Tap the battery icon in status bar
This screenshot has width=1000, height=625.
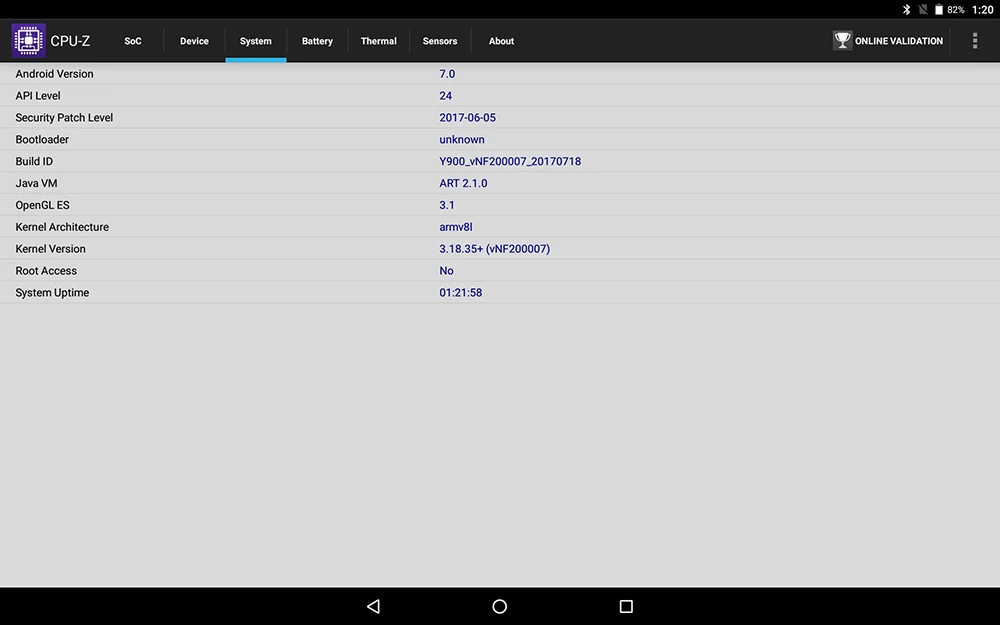pyautogui.click(x=939, y=10)
